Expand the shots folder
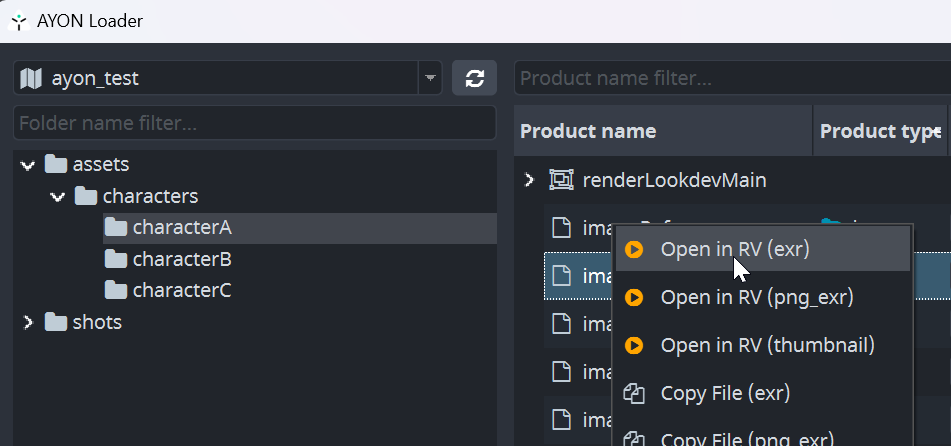The height and width of the screenshot is (446, 951). tap(27, 322)
